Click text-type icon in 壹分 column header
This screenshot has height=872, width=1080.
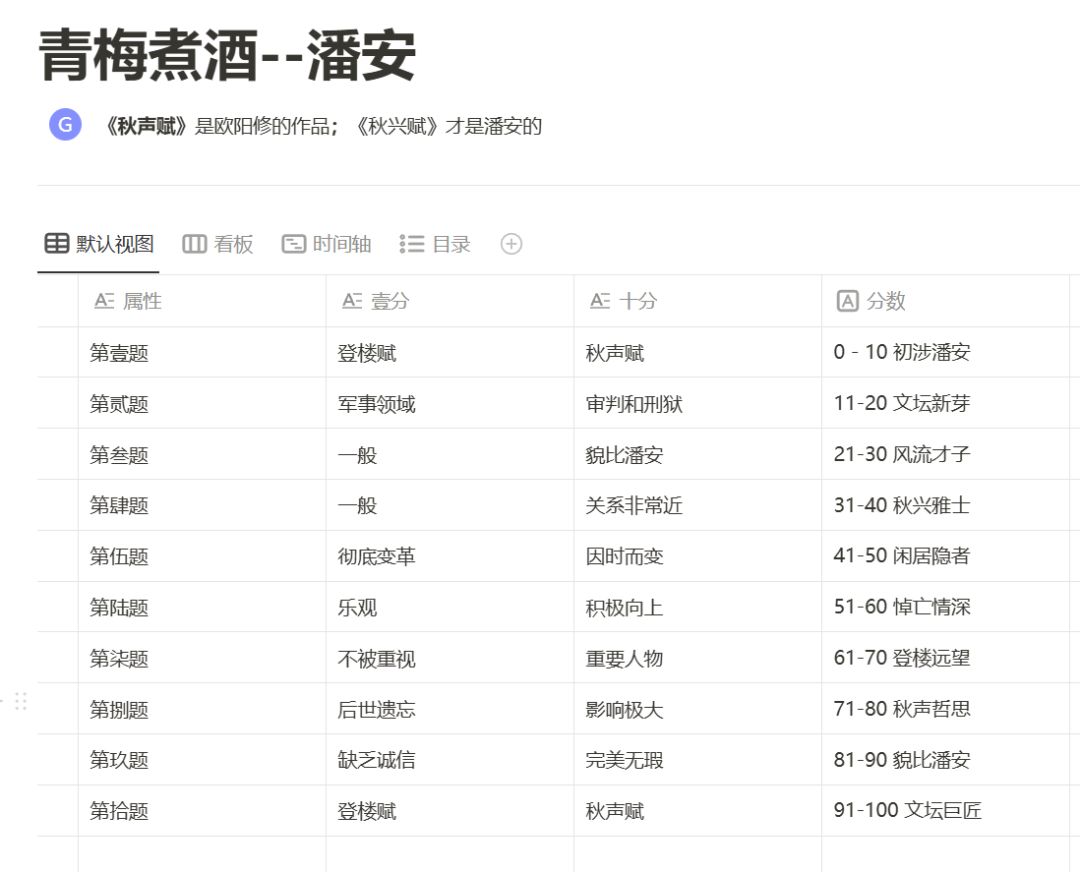[x=352, y=301]
